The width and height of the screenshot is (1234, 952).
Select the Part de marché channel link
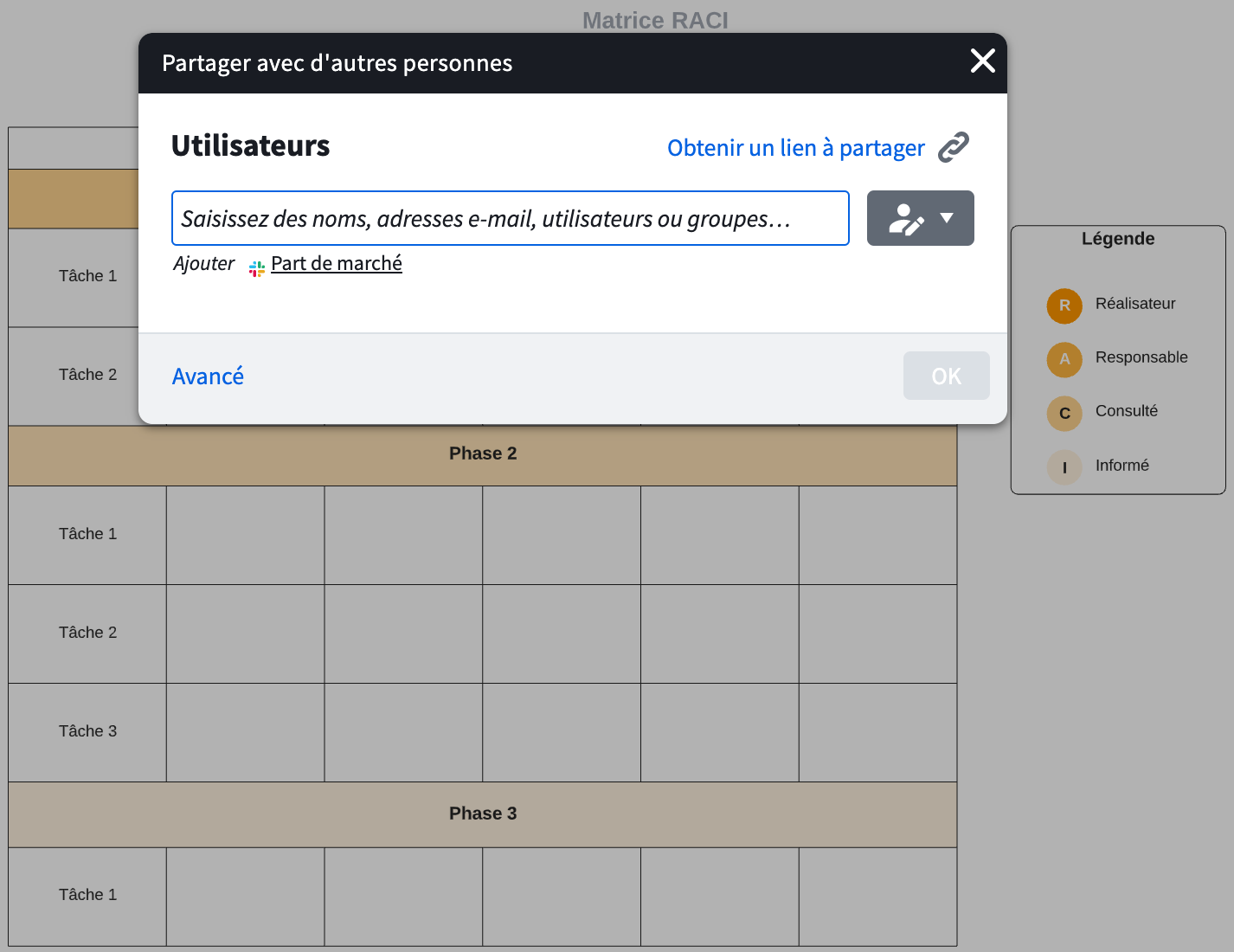(x=336, y=263)
